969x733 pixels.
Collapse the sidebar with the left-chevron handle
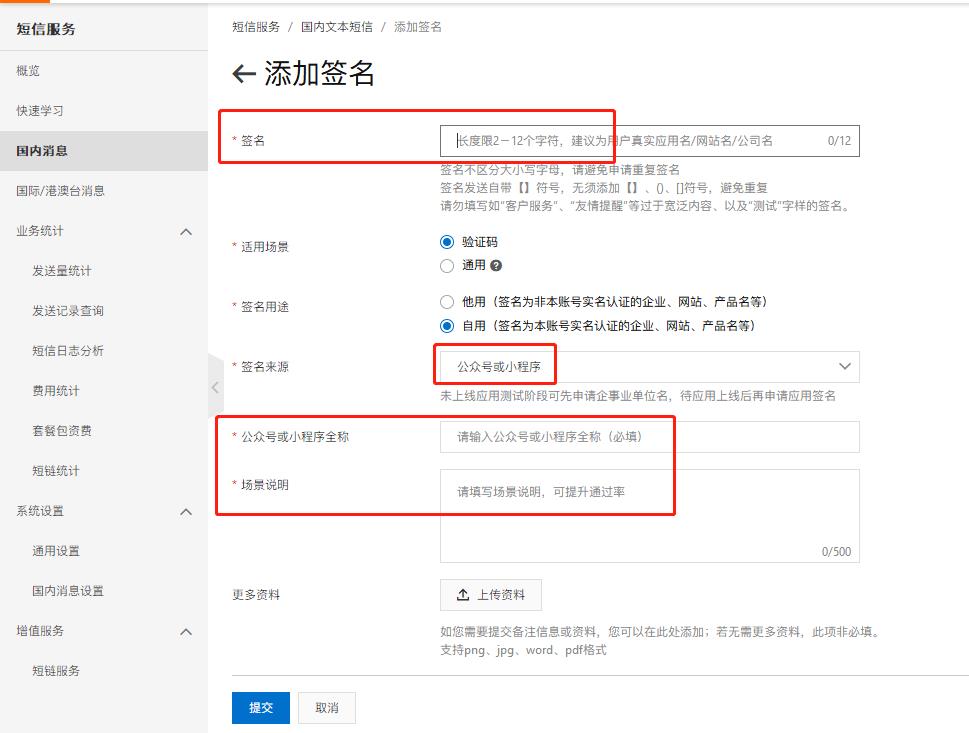(x=215, y=388)
